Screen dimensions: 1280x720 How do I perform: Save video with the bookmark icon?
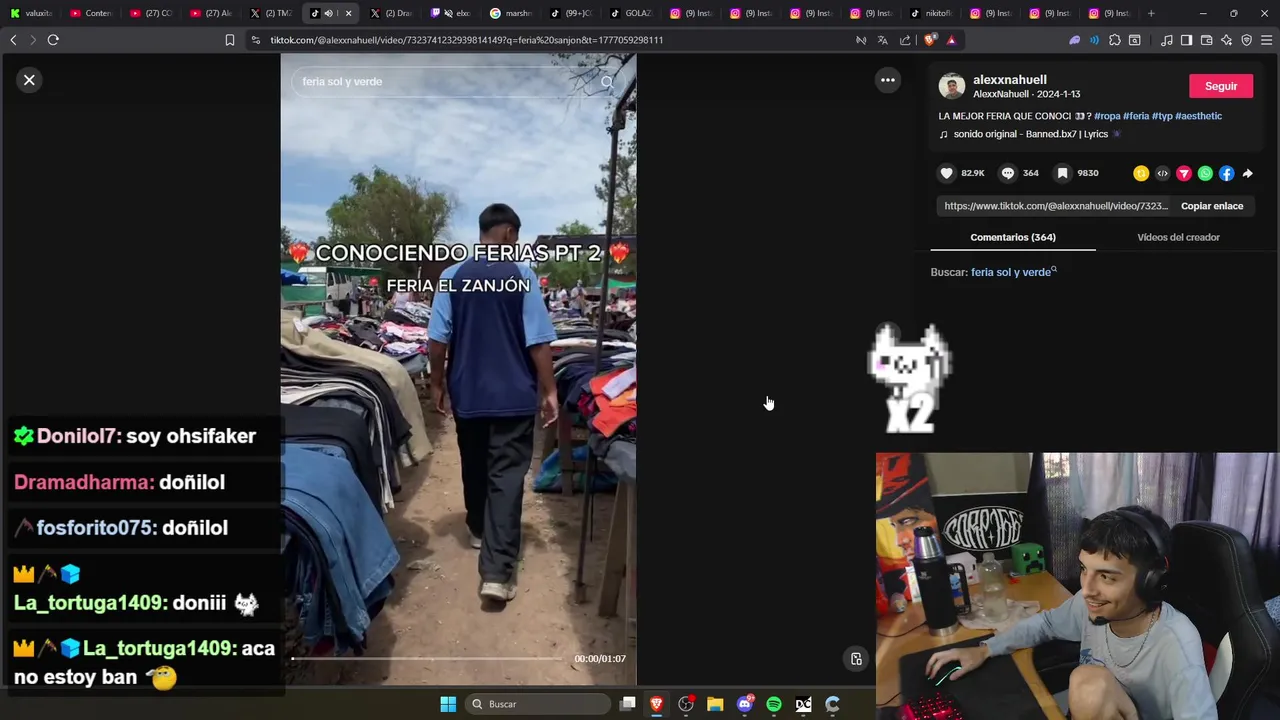pyautogui.click(x=1063, y=173)
